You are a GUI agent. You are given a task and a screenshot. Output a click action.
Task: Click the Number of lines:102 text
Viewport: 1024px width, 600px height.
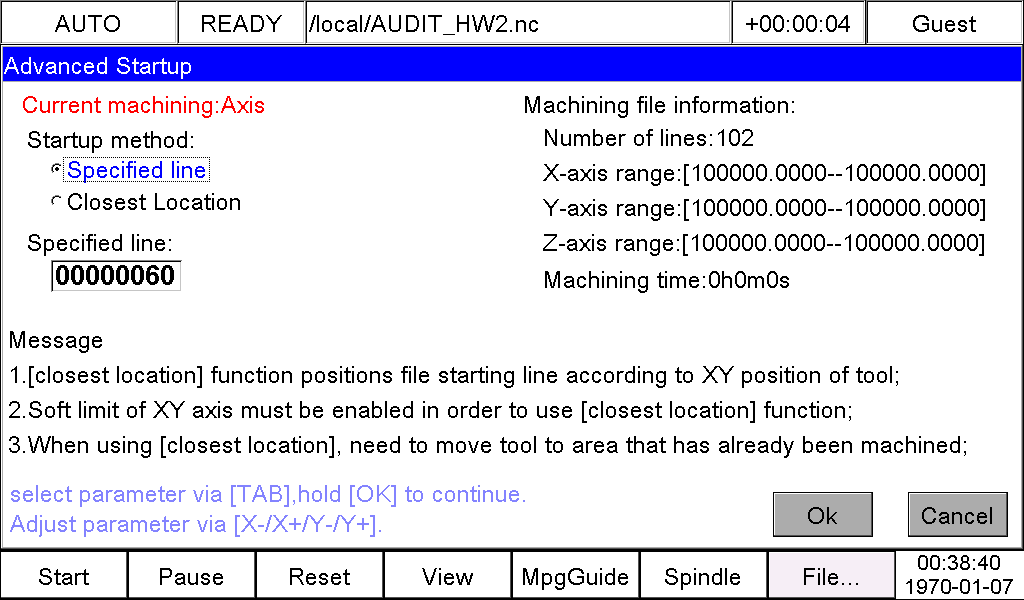(648, 138)
